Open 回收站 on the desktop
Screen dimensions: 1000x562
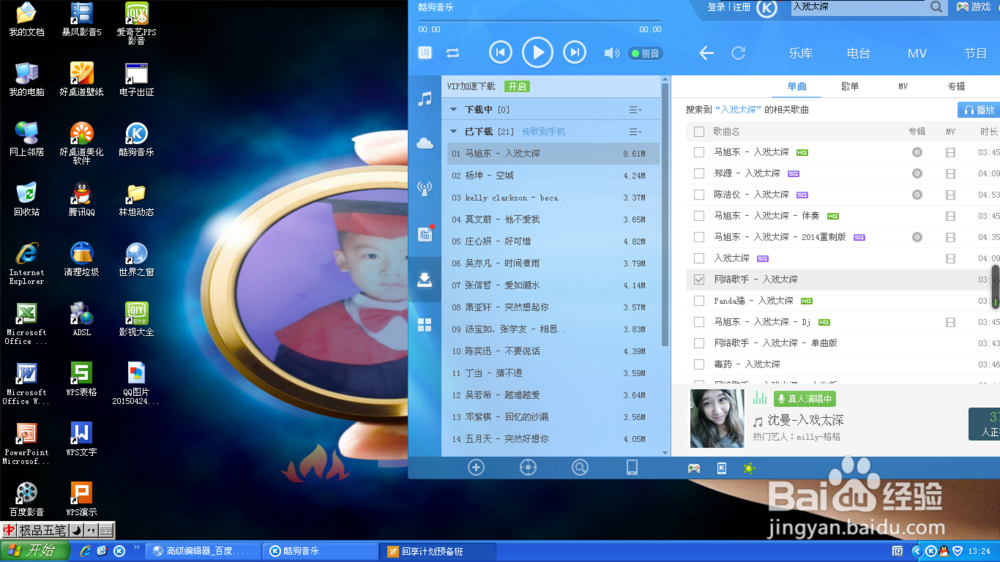[26, 199]
